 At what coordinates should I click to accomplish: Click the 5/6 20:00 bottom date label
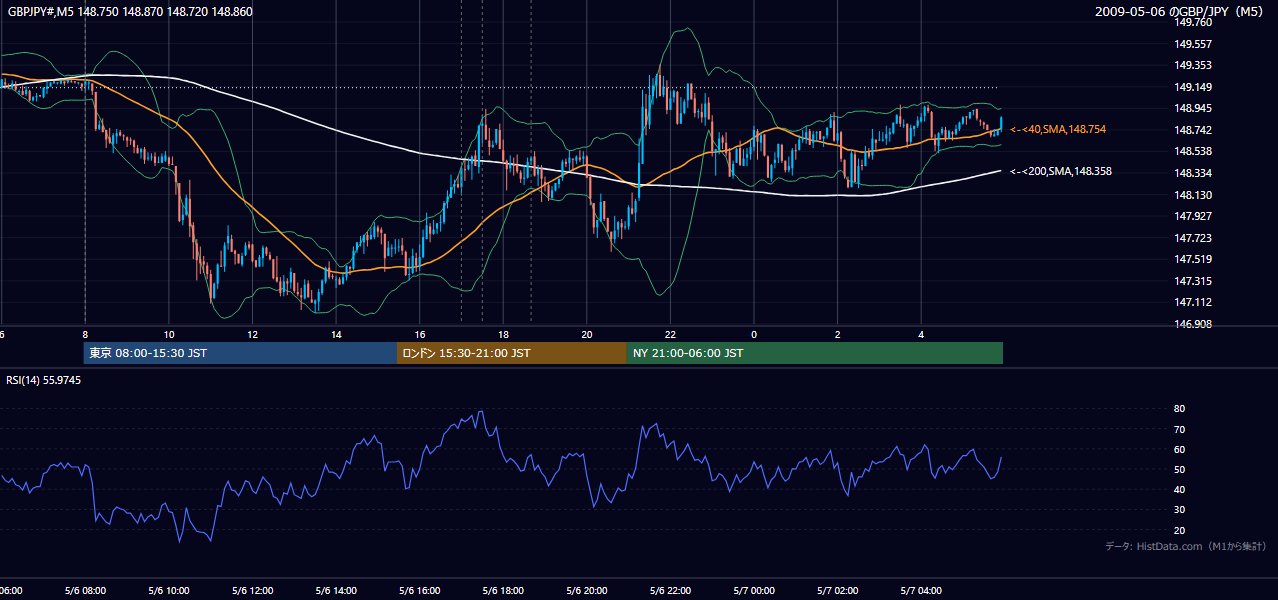[587, 591]
